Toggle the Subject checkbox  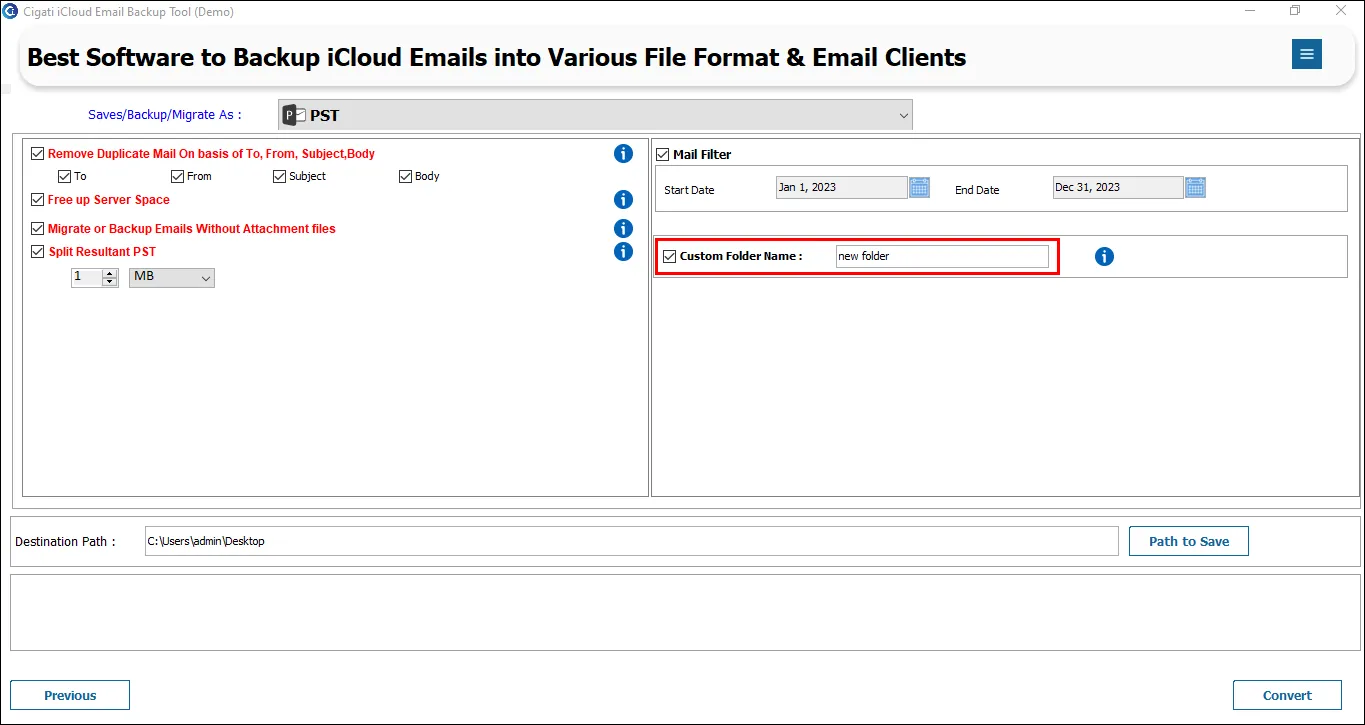279,176
